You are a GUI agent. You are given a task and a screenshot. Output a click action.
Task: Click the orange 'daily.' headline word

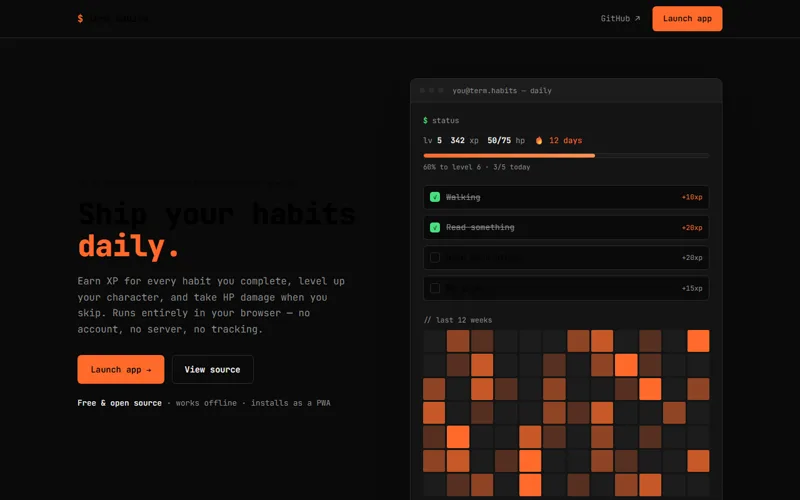click(129, 246)
